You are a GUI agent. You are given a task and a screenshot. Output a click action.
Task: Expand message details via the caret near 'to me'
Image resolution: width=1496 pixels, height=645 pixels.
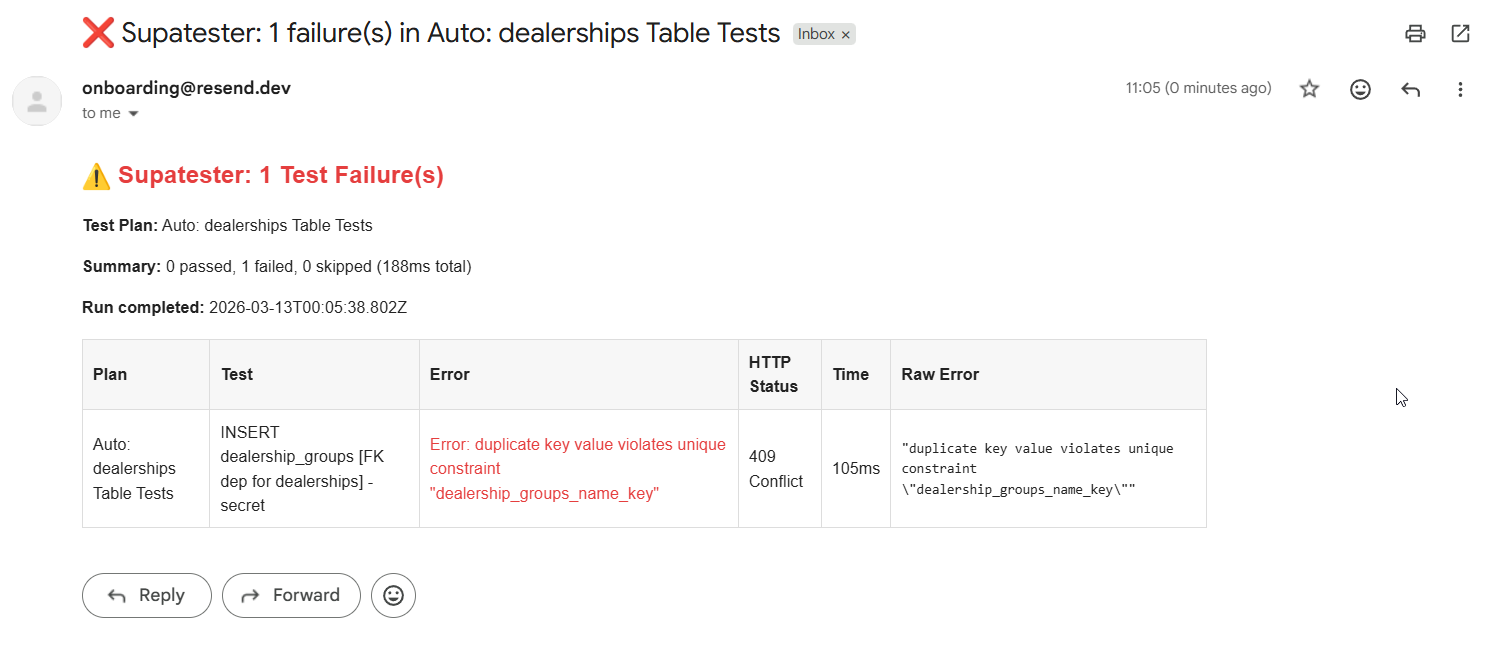point(133,113)
